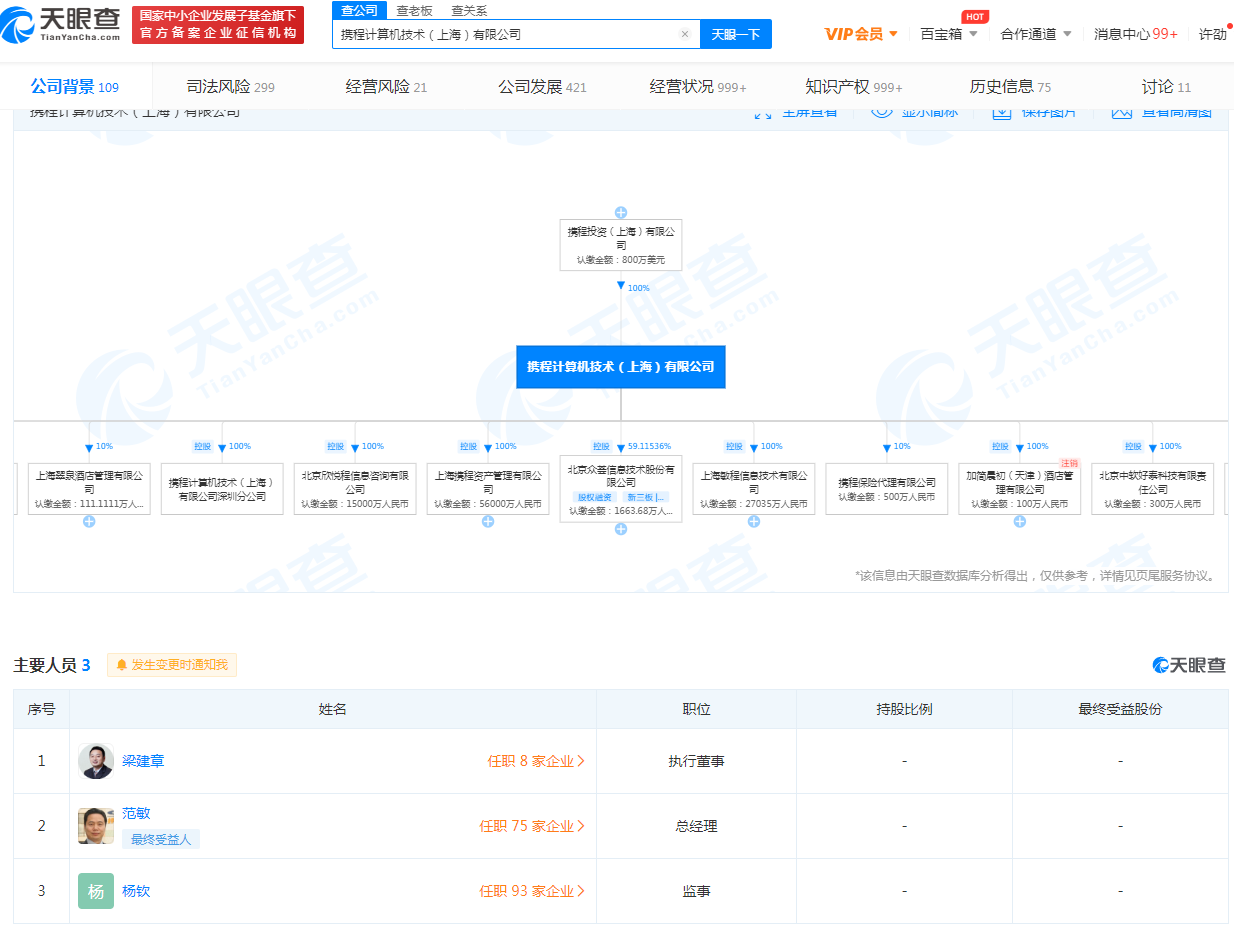Click the 最终受益股份 column header
This screenshot has width=1234, height=934.
(1120, 709)
